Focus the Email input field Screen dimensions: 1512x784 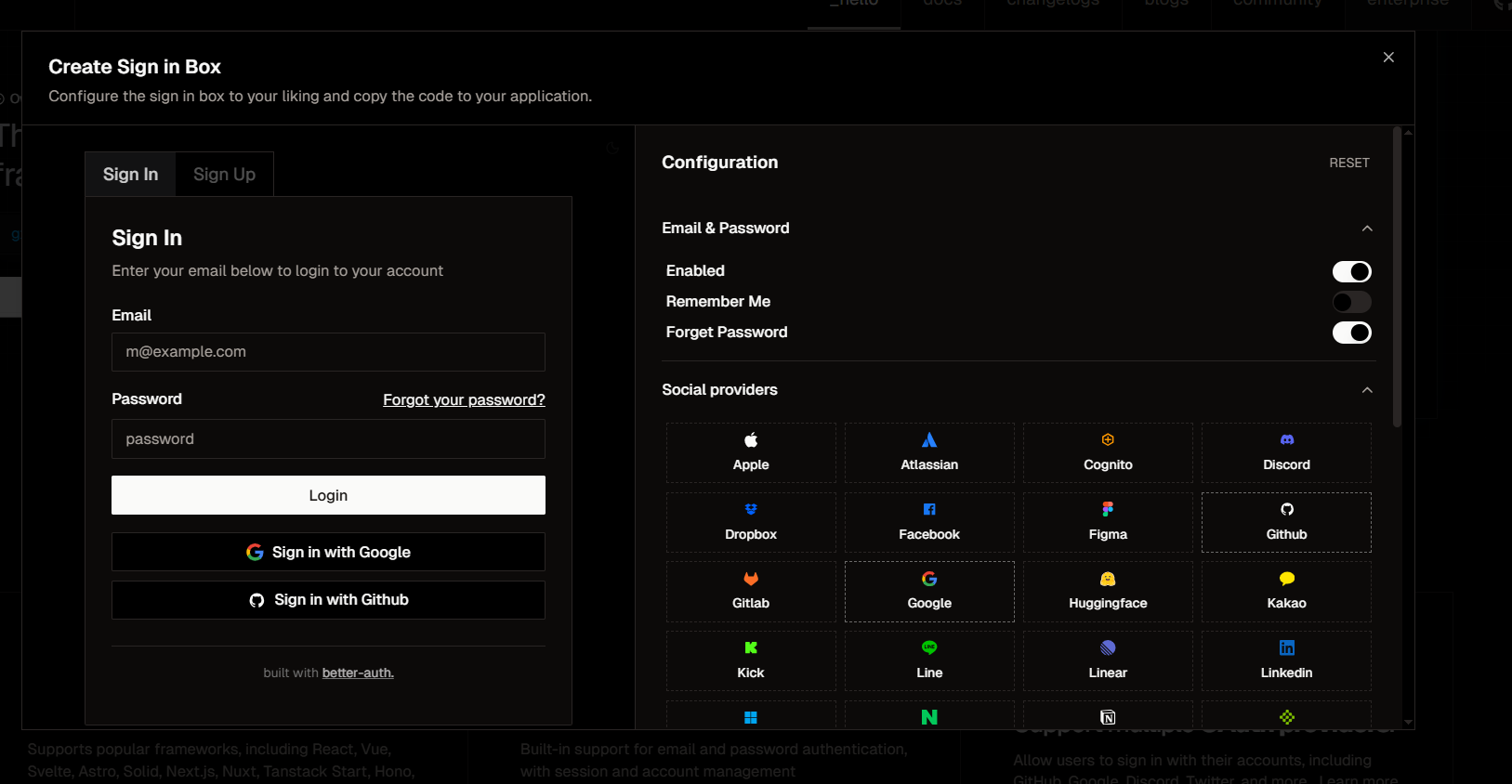coord(328,352)
